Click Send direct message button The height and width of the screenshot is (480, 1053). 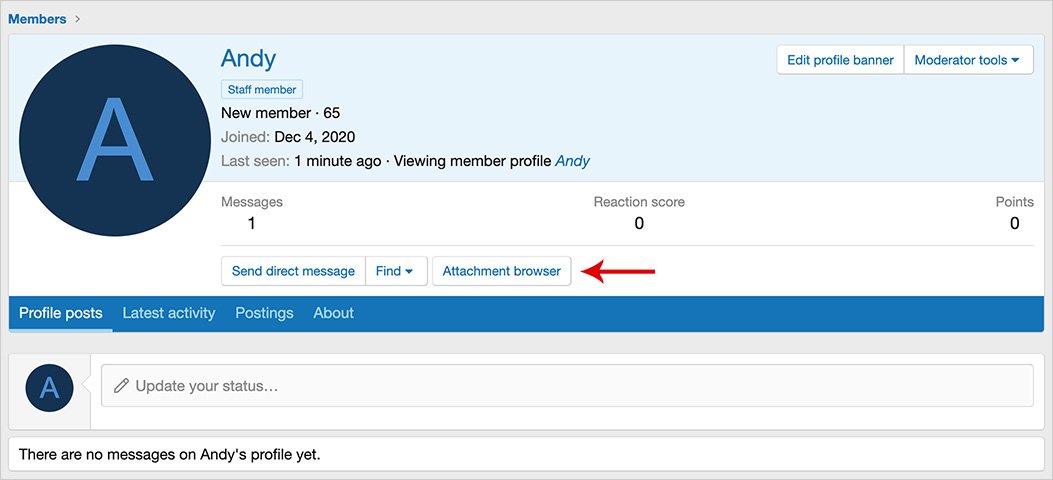[293, 271]
